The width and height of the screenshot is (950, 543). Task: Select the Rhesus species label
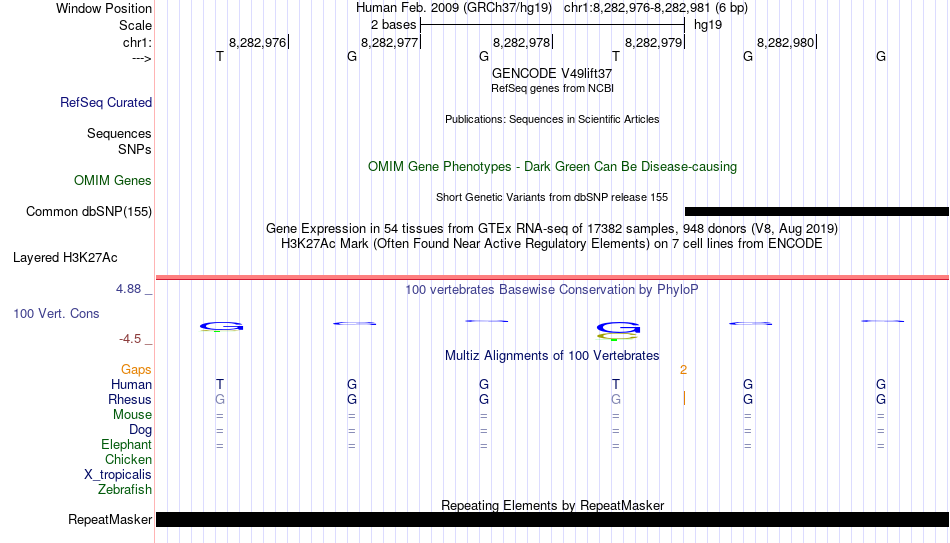[130, 399]
